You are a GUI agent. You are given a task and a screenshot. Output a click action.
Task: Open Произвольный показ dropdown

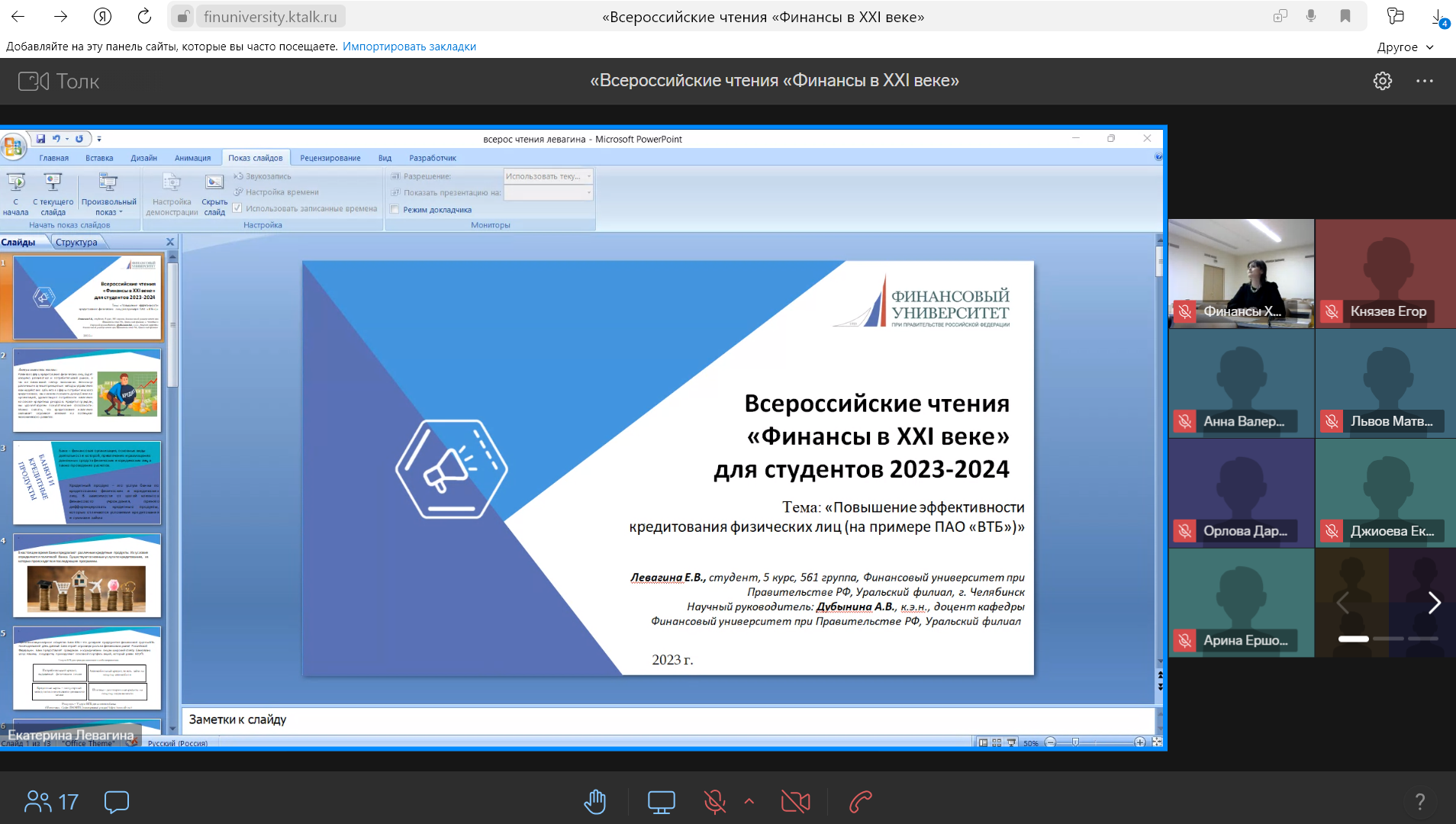[108, 194]
